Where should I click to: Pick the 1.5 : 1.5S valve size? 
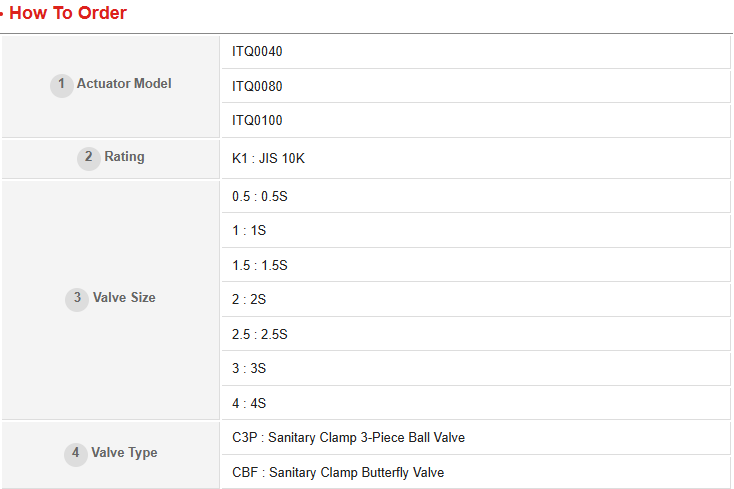[259, 265]
